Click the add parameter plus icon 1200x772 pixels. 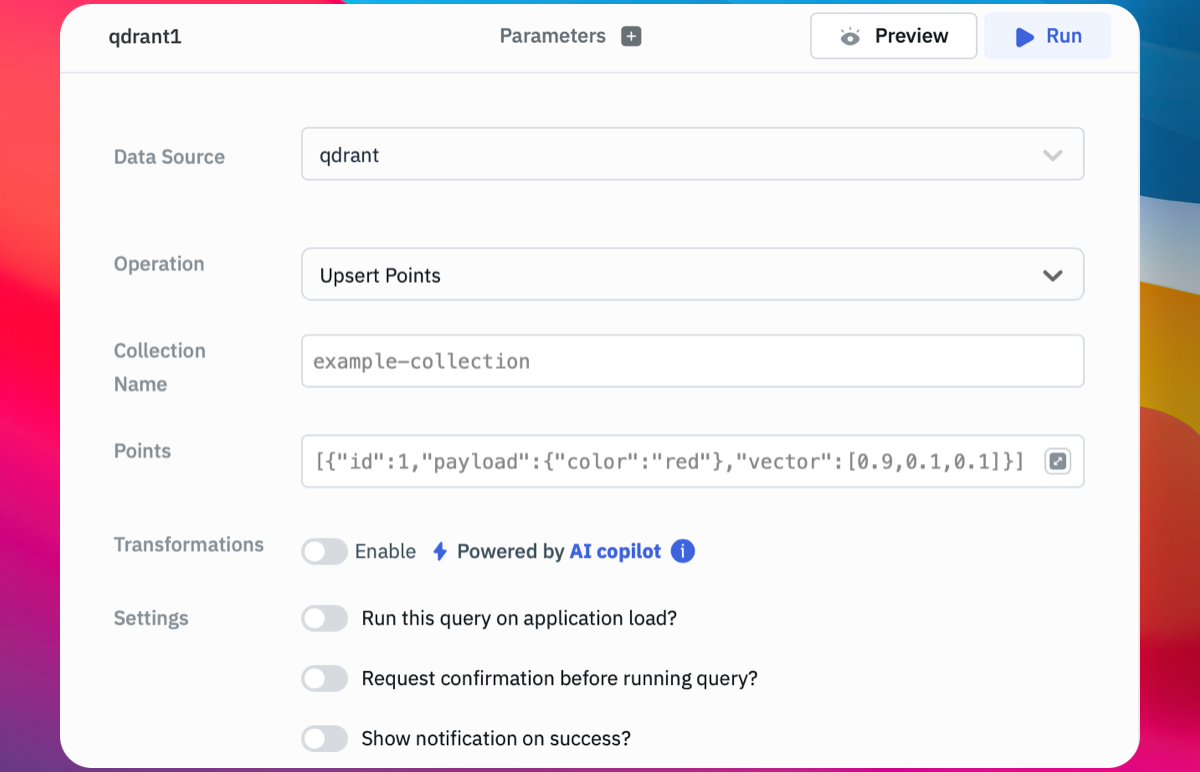click(631, 37)
